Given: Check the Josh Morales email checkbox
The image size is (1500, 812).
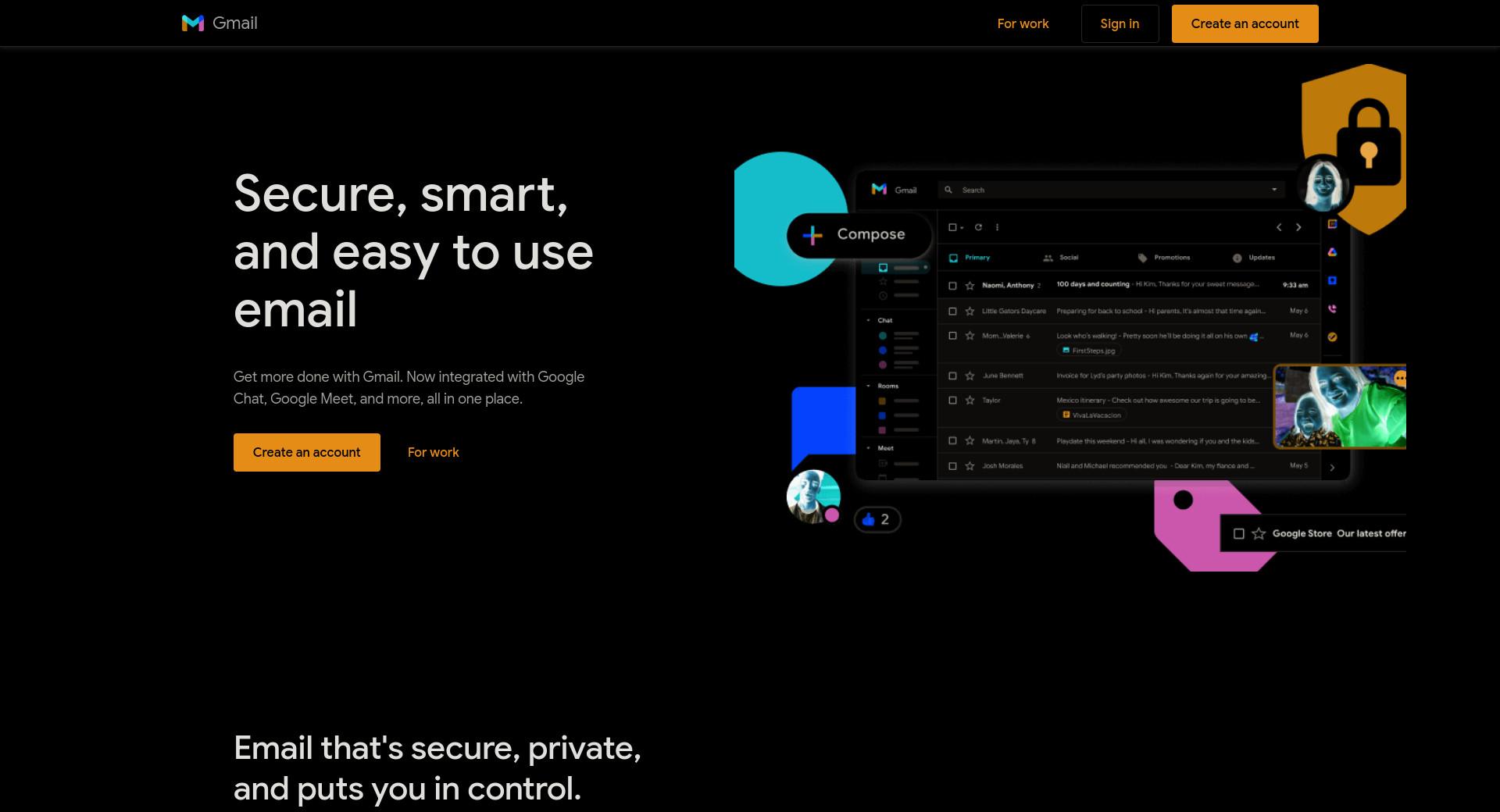Looking at the screenshot, I should 952,466.
